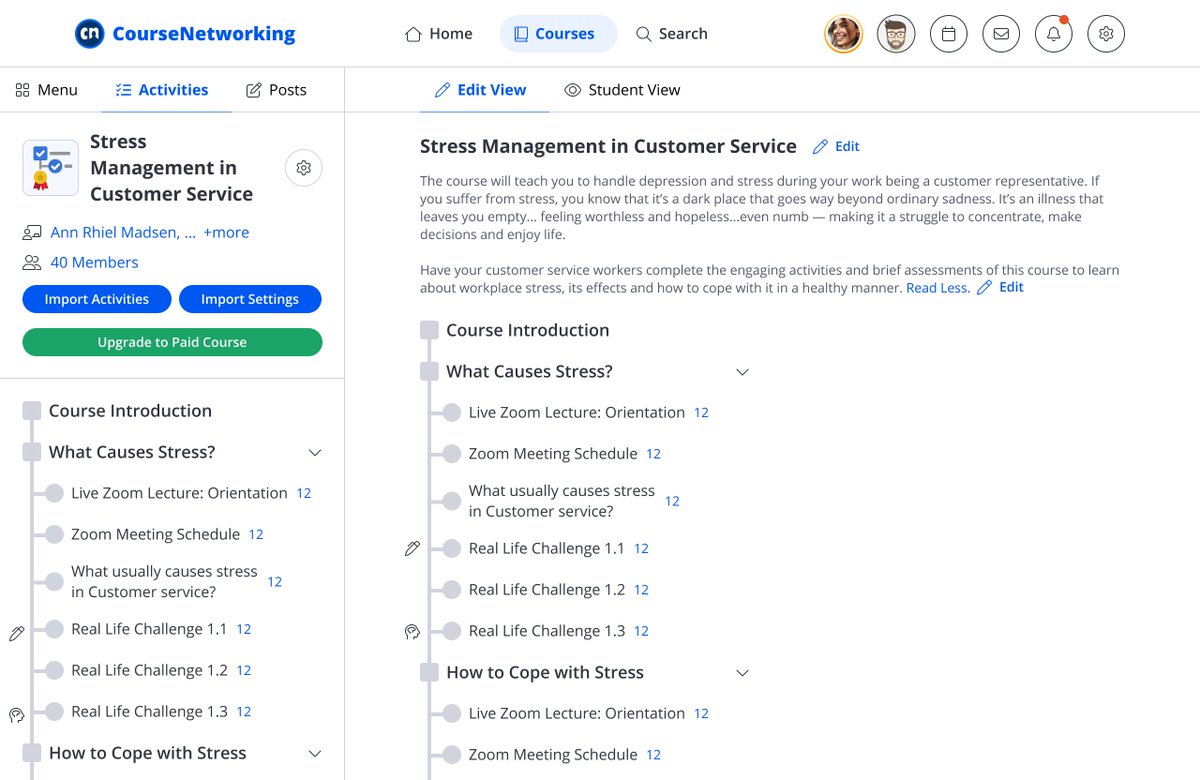Open main Real Life Challenge 1.3
This screenshot has width=1200, height=780.
coord(547,631)
